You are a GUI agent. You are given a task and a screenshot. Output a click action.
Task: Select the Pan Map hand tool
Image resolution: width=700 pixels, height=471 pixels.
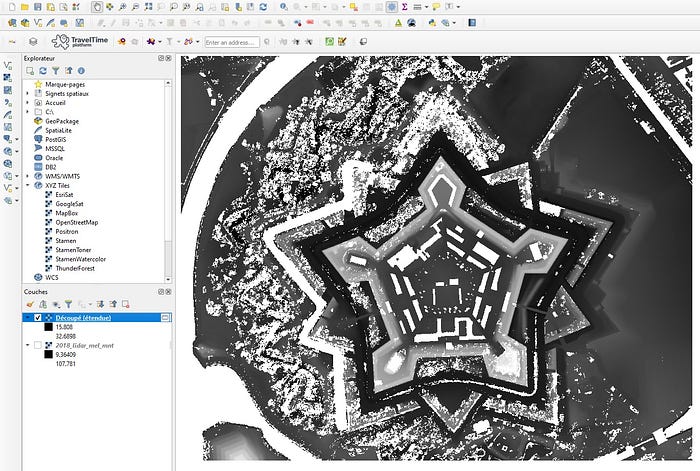point(96,6)
